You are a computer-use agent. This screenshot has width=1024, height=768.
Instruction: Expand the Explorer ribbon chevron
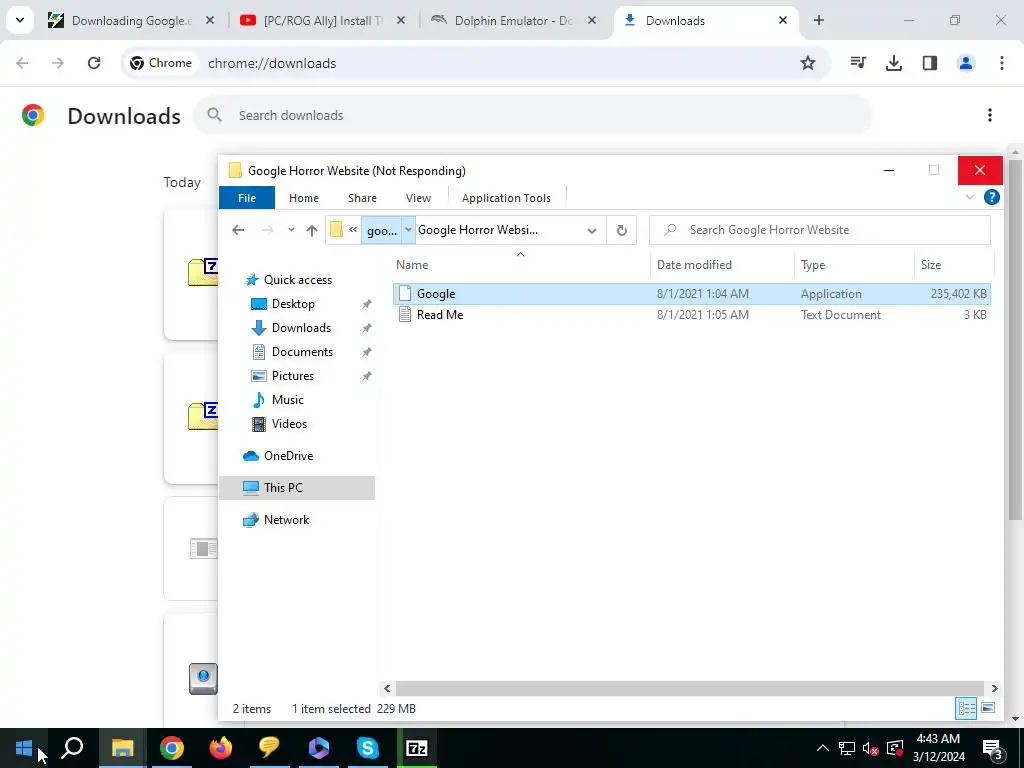tap(970, 197)
